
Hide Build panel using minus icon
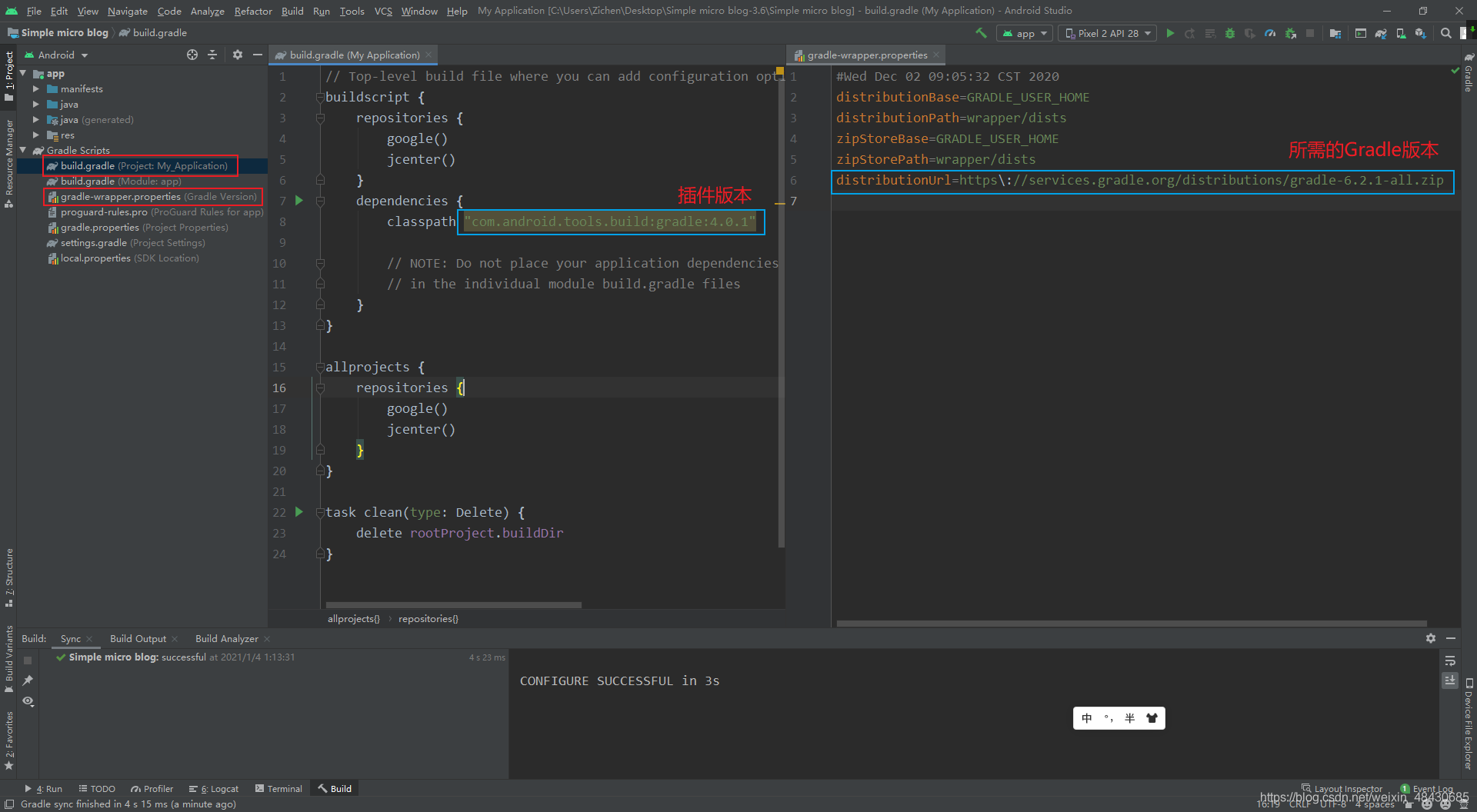(x=1451, y=638)
